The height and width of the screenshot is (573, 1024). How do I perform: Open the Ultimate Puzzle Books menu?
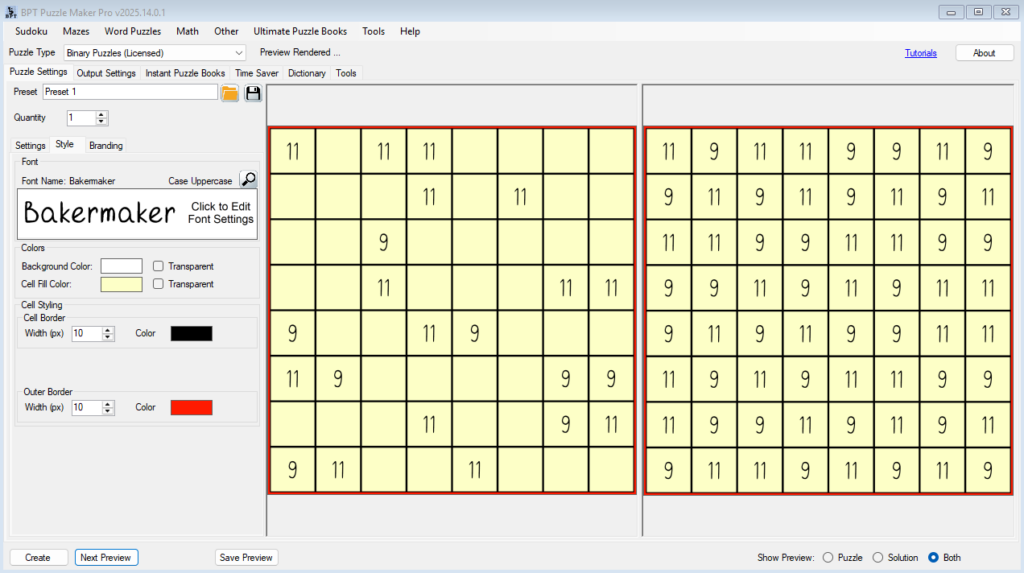(300, 31)
